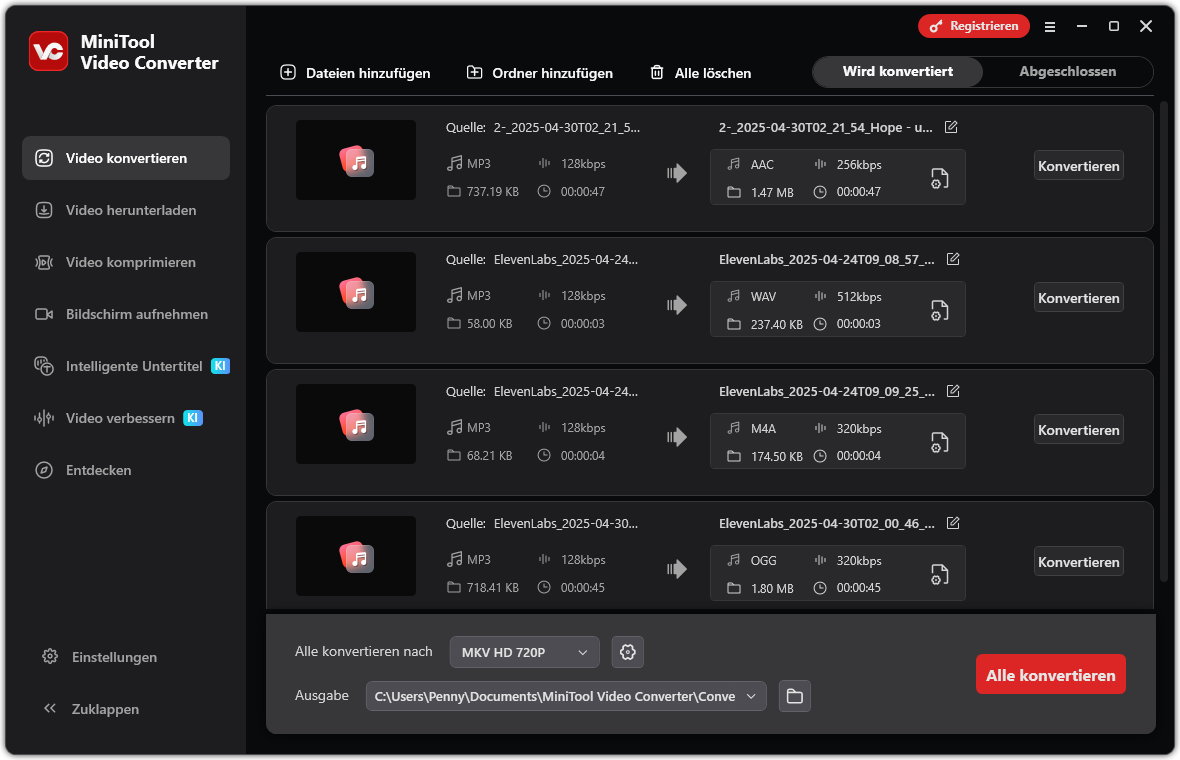1180x760 pixels.
Task: Click output name ElevenLabs_2025-04-24T09_09_25_...
Action: [x=826, y=391]
